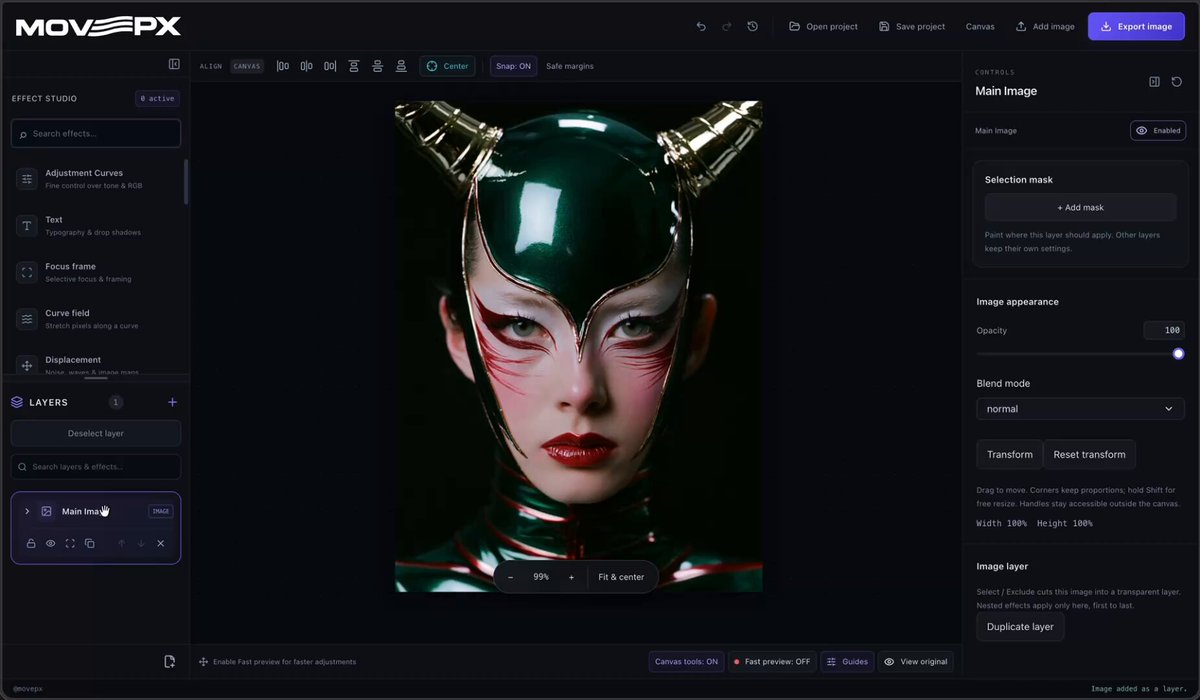Toggle the CANVAS align mode chip
This screenshot has height=700, width=1200.
247,66
